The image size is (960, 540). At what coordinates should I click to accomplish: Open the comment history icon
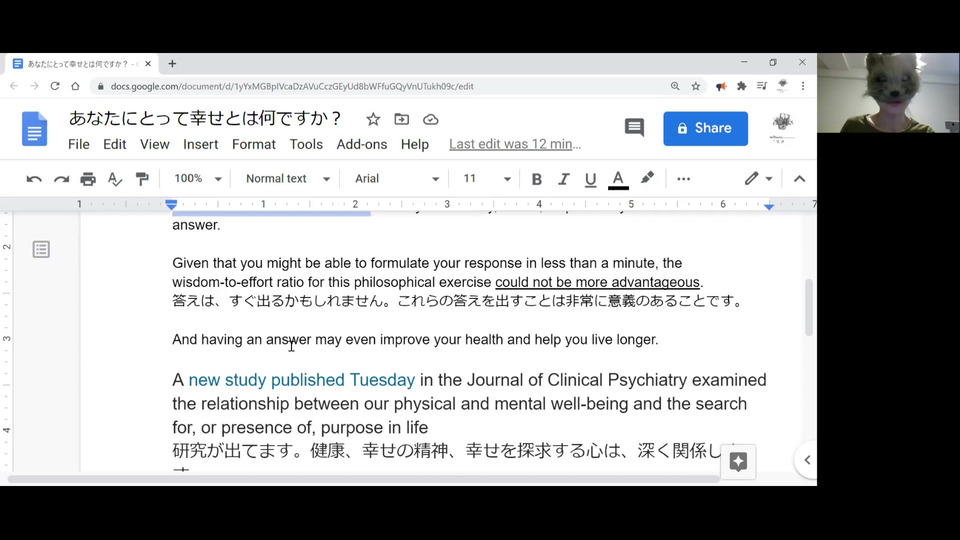[634, 128]
